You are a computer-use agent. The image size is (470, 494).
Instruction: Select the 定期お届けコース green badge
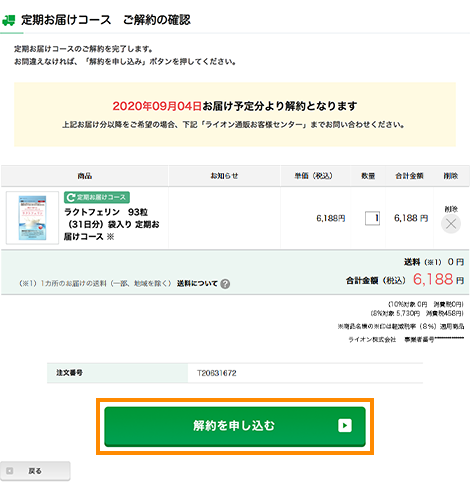click(97, 198)
